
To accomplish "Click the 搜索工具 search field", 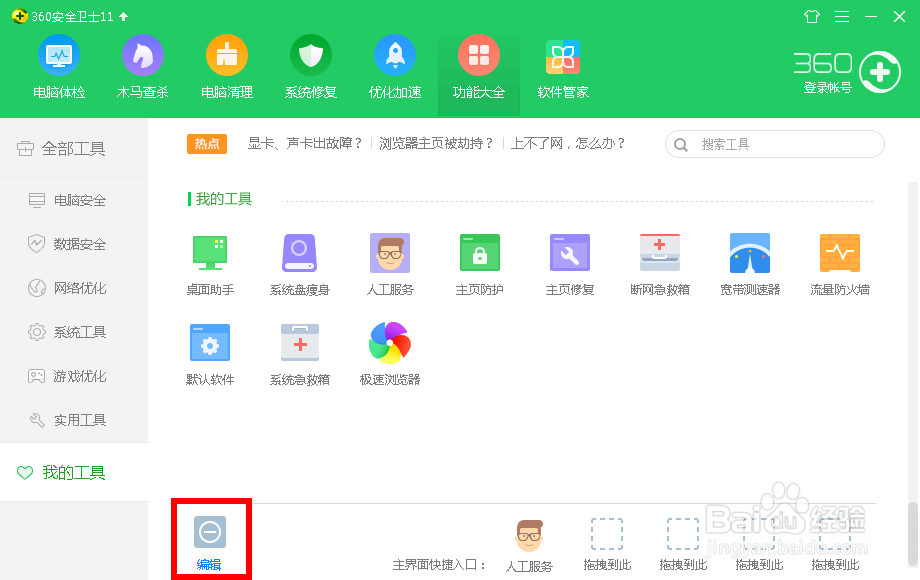I will point(774,144).
